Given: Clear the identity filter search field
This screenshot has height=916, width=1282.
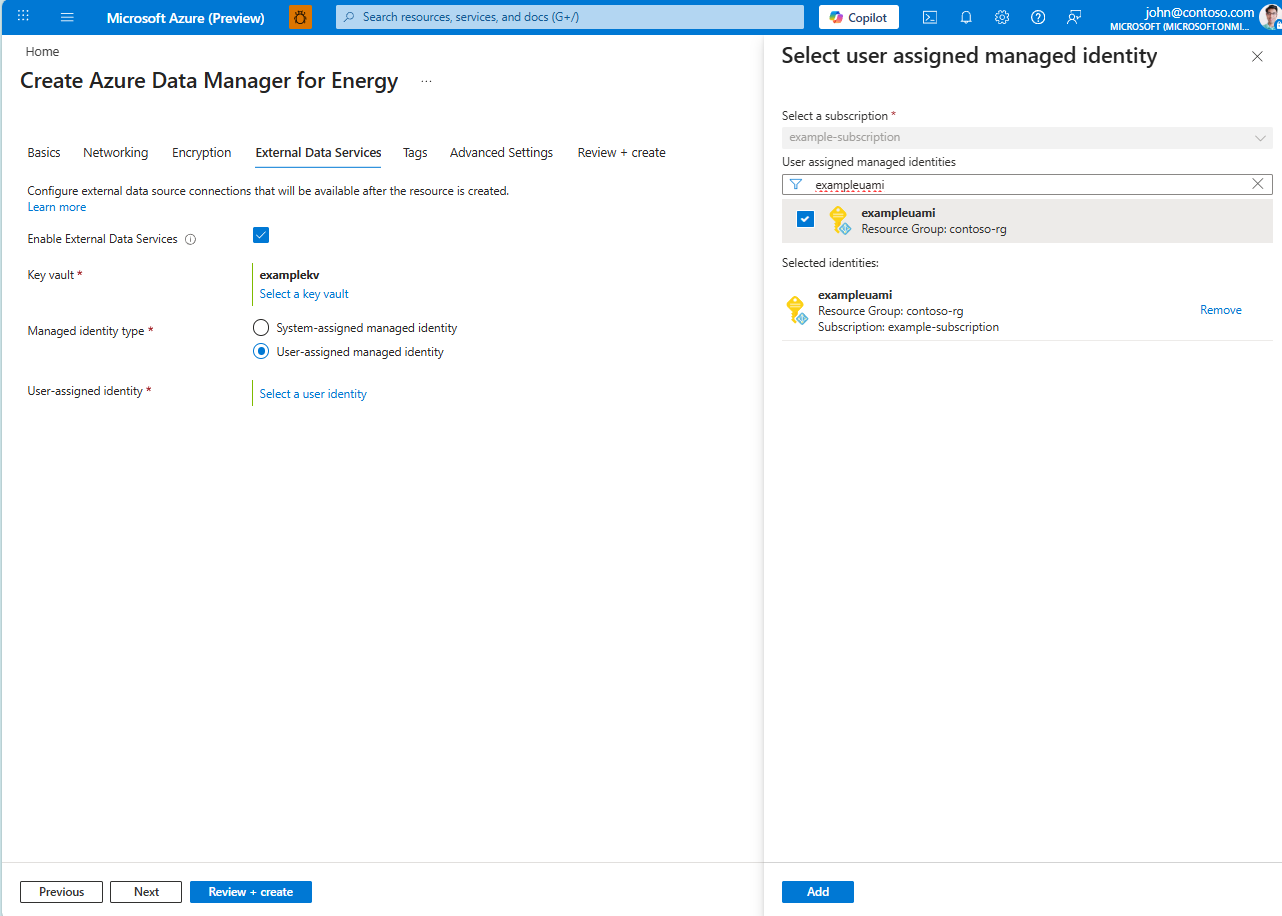Looking at the screenshot, I should coord(1257,184).
